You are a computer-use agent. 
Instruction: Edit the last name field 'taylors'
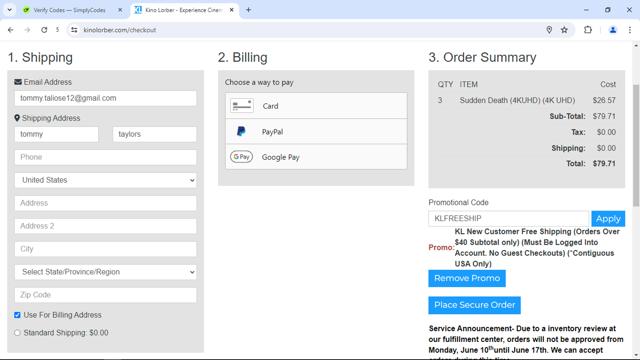(x=154, y=134)
